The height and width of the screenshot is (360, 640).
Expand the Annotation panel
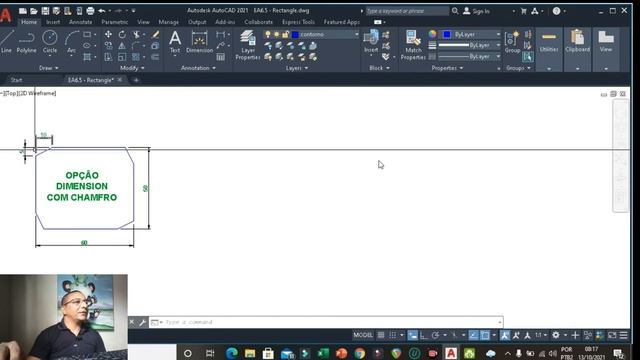pyautogui.click(x=198, y=68)
